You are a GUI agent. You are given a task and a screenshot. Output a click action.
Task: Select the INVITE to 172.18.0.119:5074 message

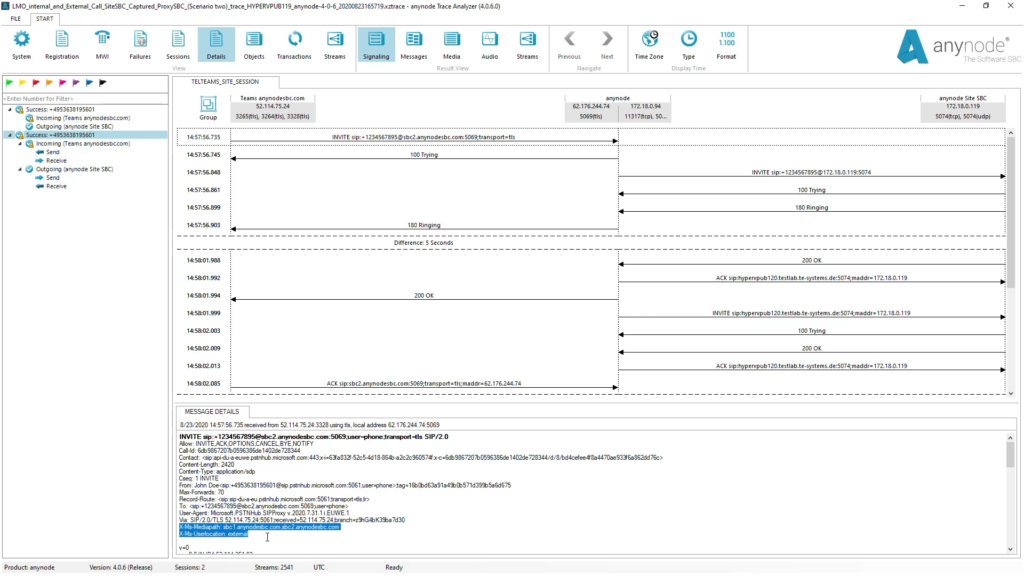811,173
